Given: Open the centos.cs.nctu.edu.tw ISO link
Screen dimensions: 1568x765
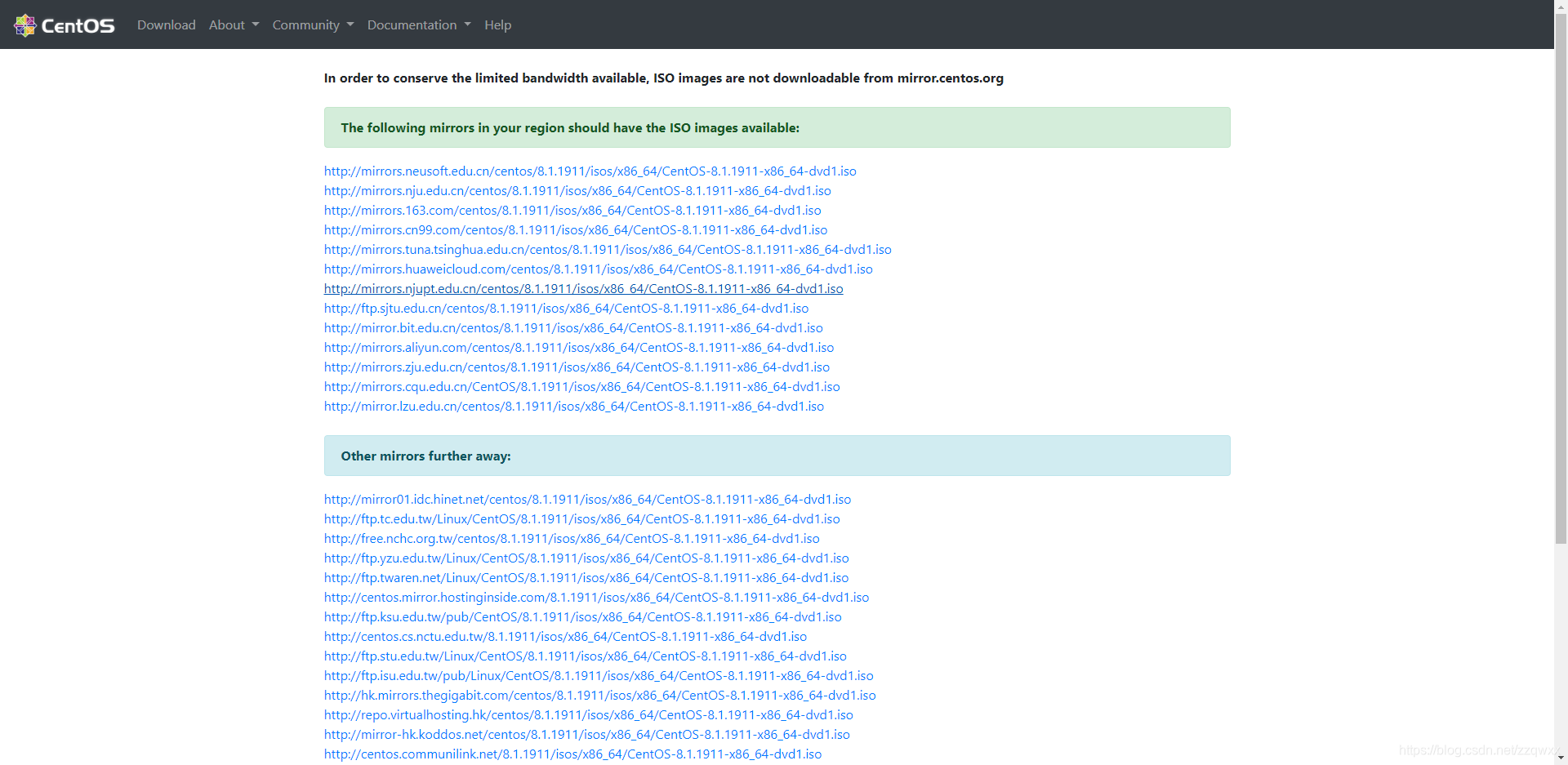Looking at the screenshot, I should pyautogui.click(x=565, y=637).
